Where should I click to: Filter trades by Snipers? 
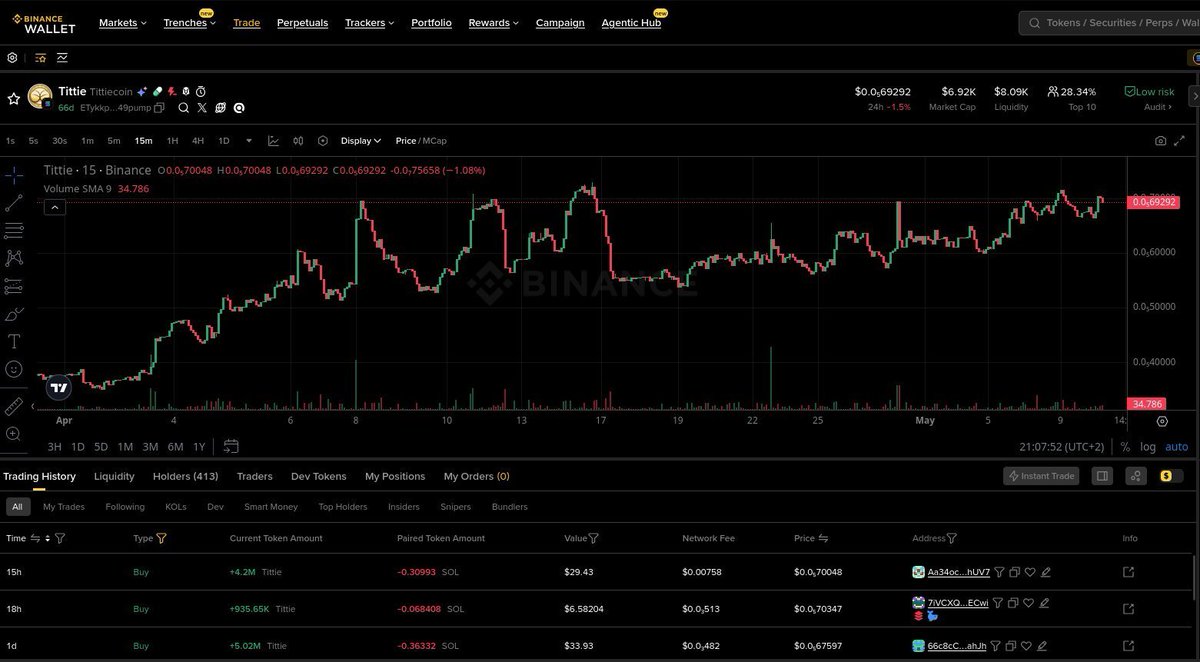[x=456, y=507]
